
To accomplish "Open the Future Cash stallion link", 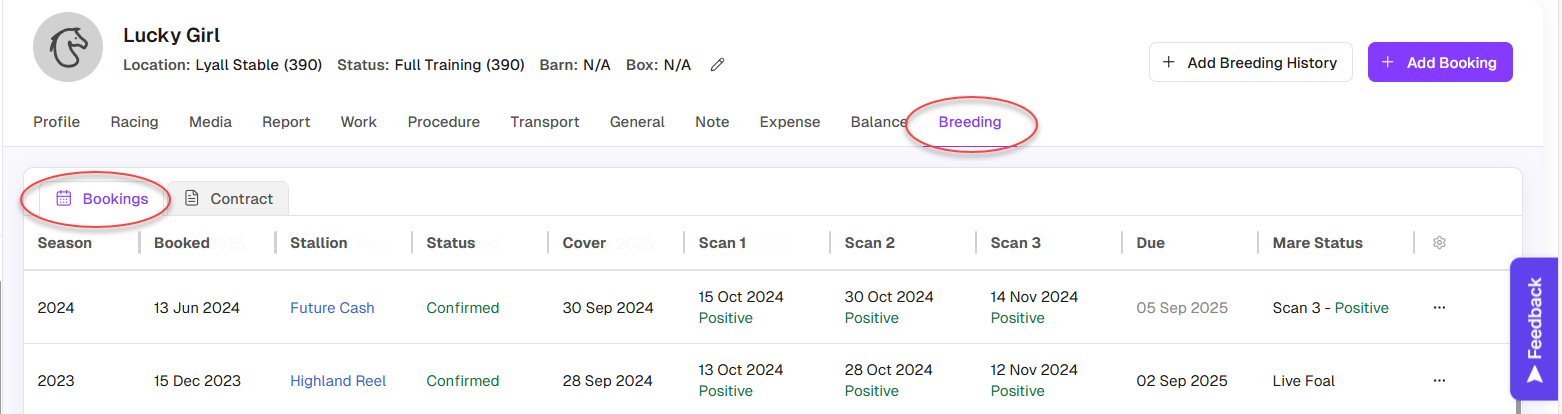I will [332, 308].
